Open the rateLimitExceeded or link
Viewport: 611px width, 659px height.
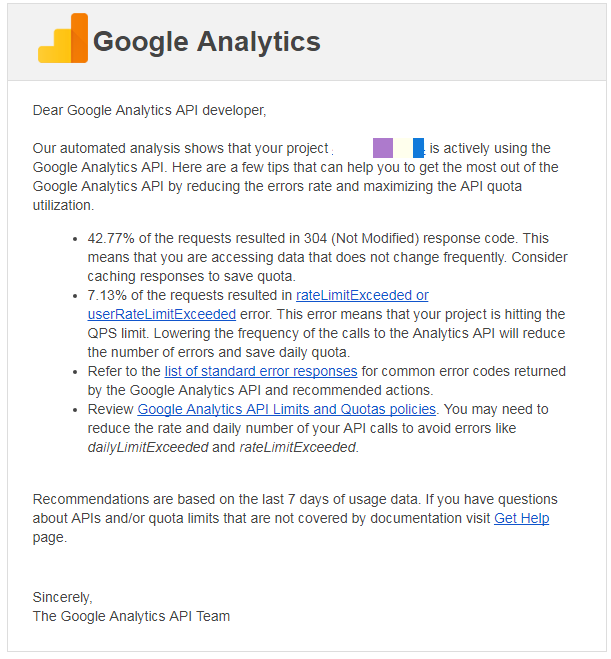(362, 295)
